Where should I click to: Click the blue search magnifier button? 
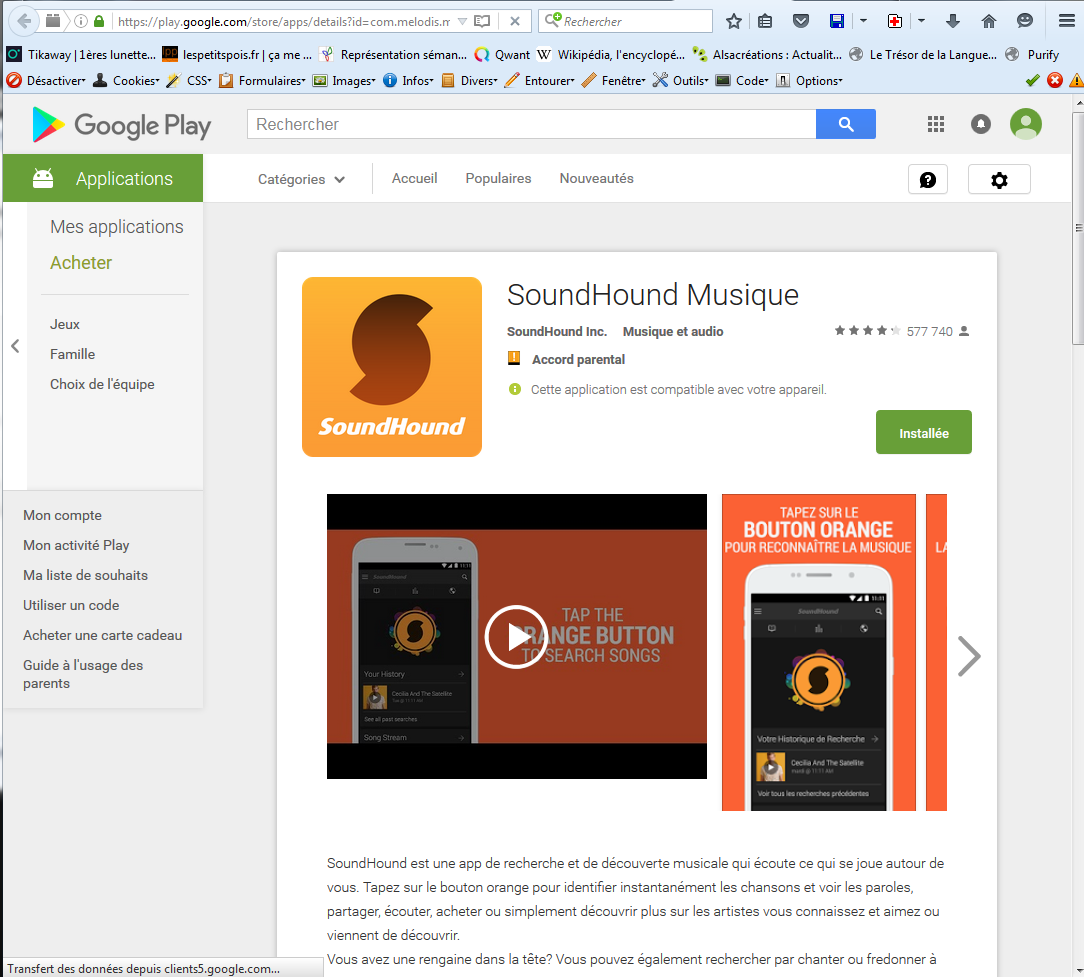click(x=846, y=124)
